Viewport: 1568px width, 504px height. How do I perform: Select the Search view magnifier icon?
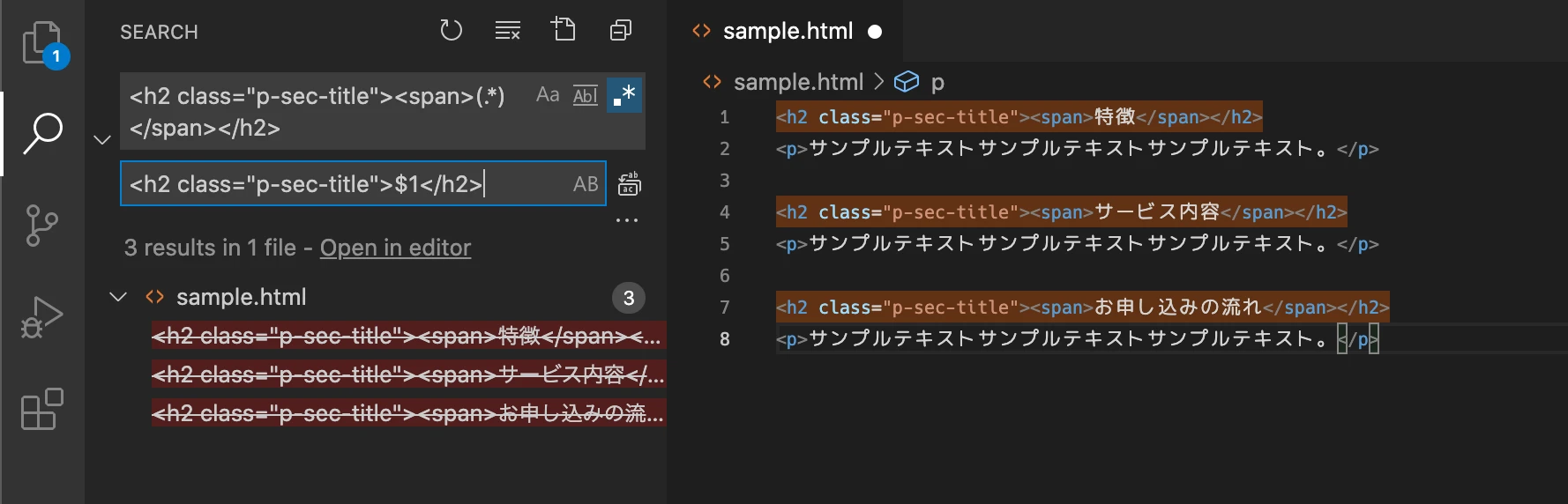tap(42, 133)
